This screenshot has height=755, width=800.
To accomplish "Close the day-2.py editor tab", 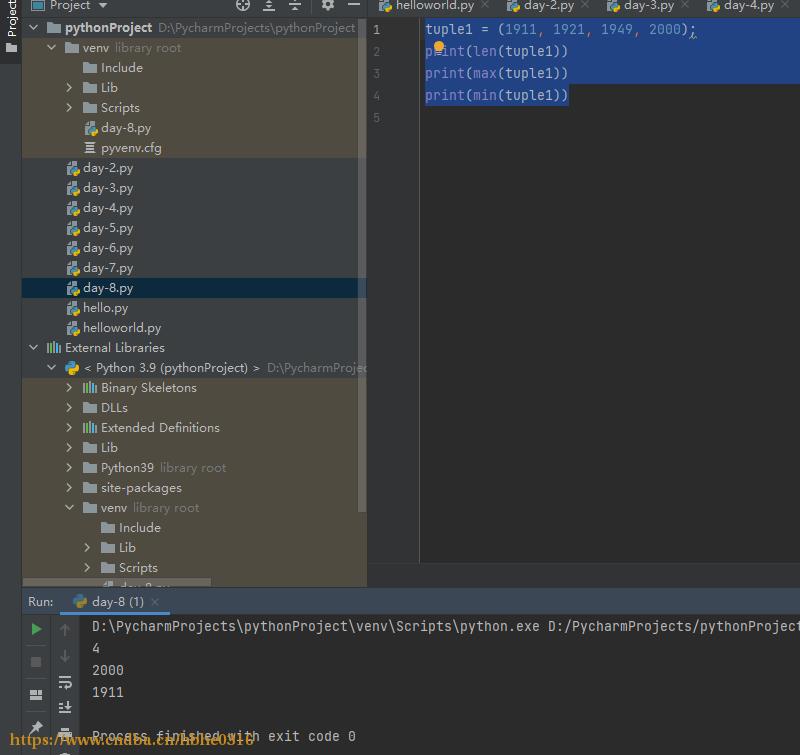I will pos(585,5).
